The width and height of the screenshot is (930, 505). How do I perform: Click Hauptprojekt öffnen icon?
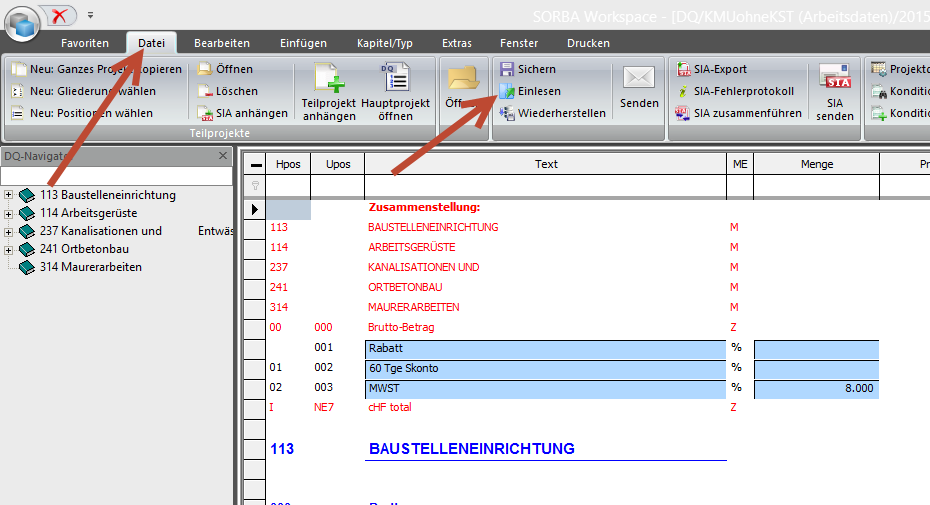[x=395, y=78]
